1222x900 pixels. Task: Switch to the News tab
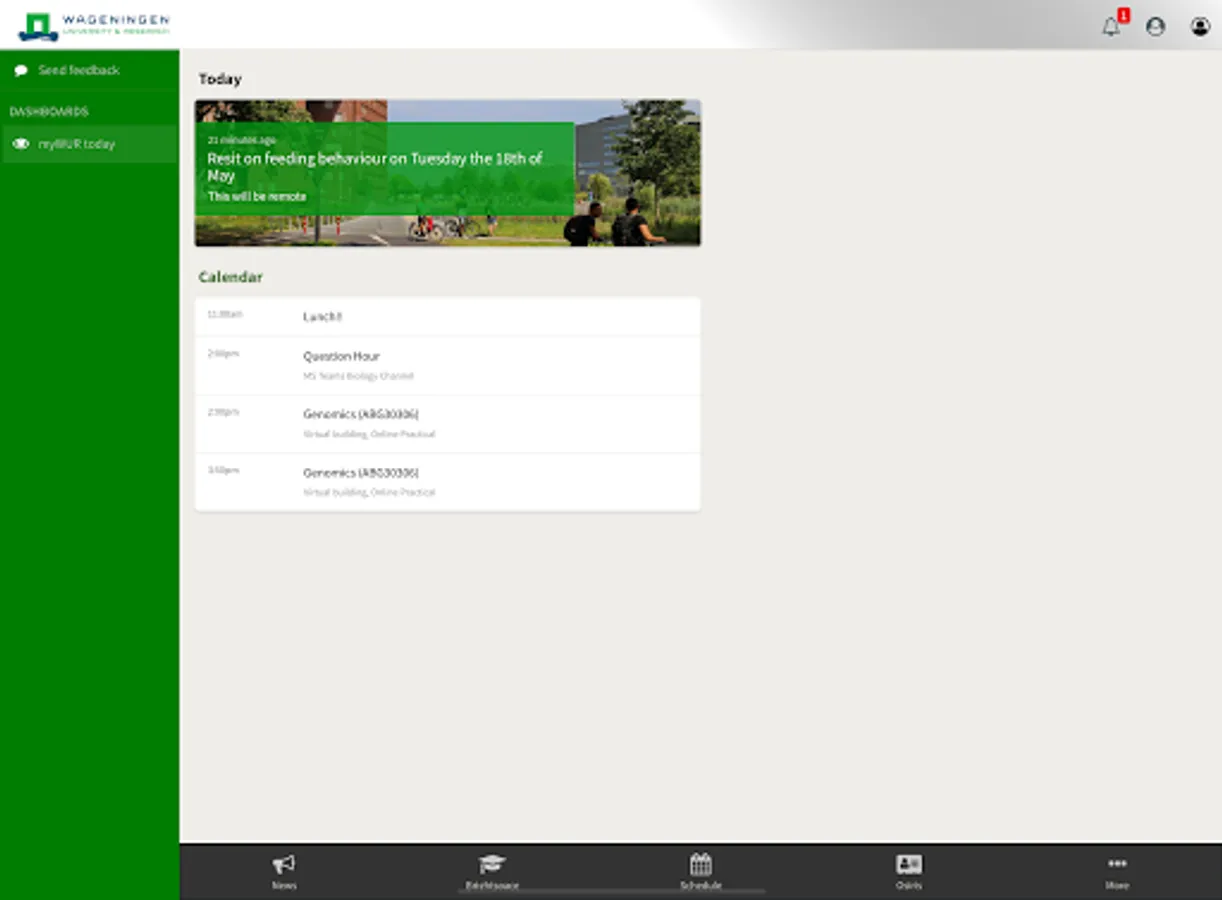click(x=284, y=872)
